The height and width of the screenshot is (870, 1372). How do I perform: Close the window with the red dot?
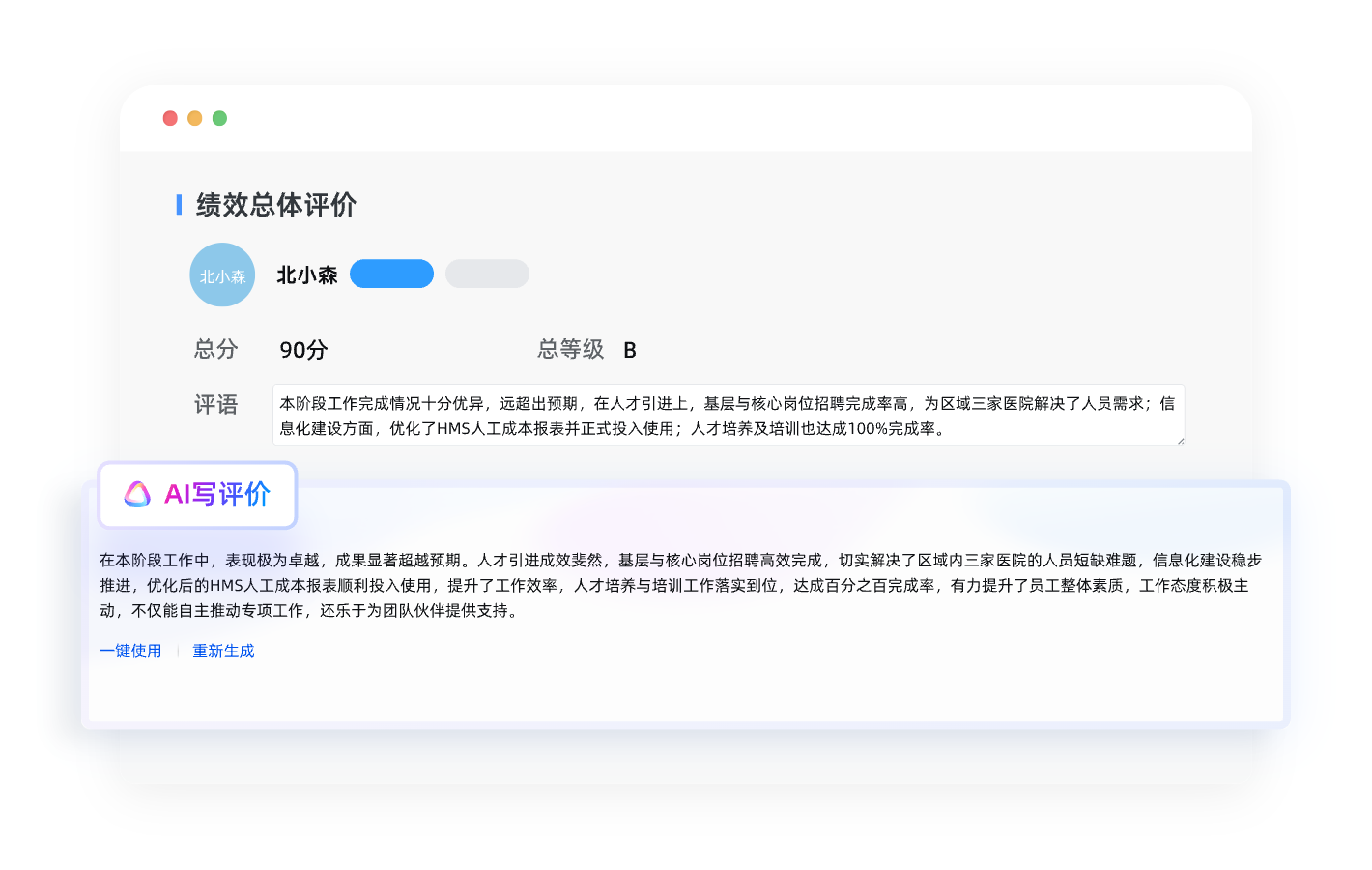(170, 118)
